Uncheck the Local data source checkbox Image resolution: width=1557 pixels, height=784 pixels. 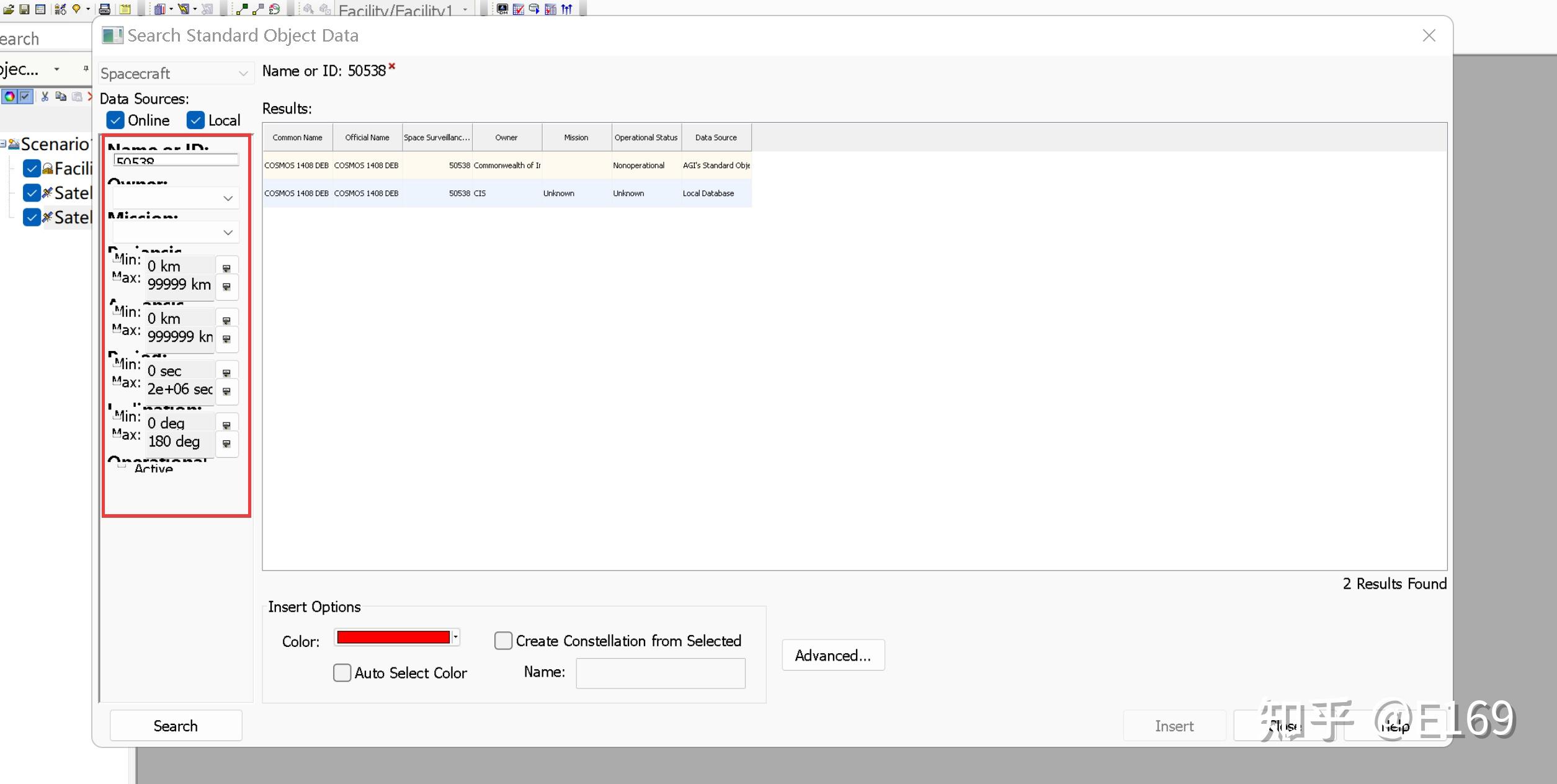pos(195,120)
